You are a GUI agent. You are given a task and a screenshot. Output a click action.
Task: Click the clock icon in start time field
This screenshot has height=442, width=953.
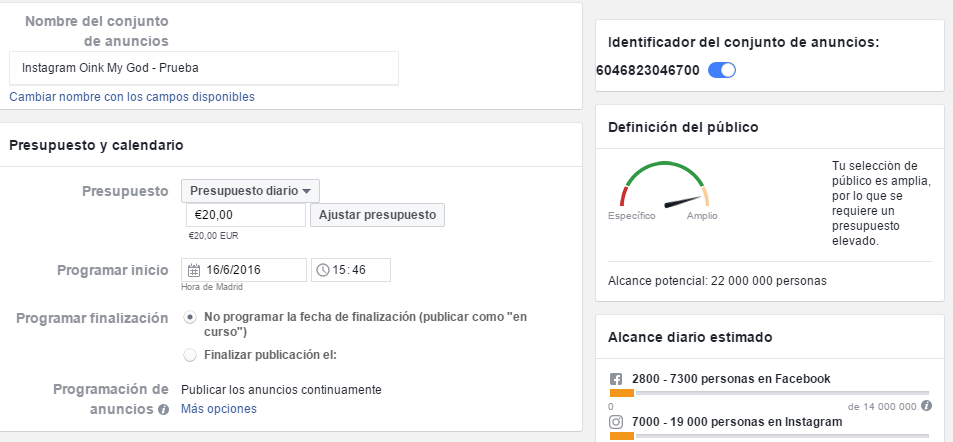click(x=322, y=270)
